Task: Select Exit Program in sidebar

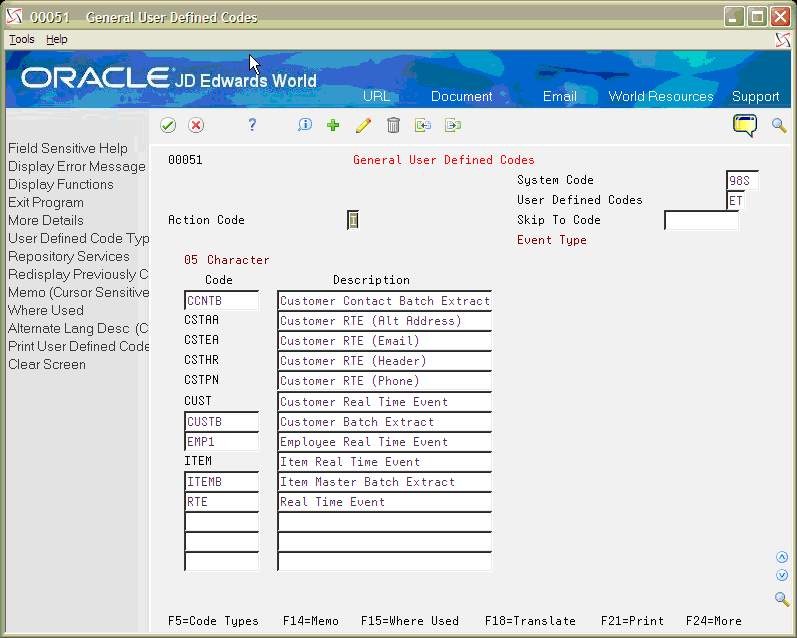Action: tap(46, 202)
